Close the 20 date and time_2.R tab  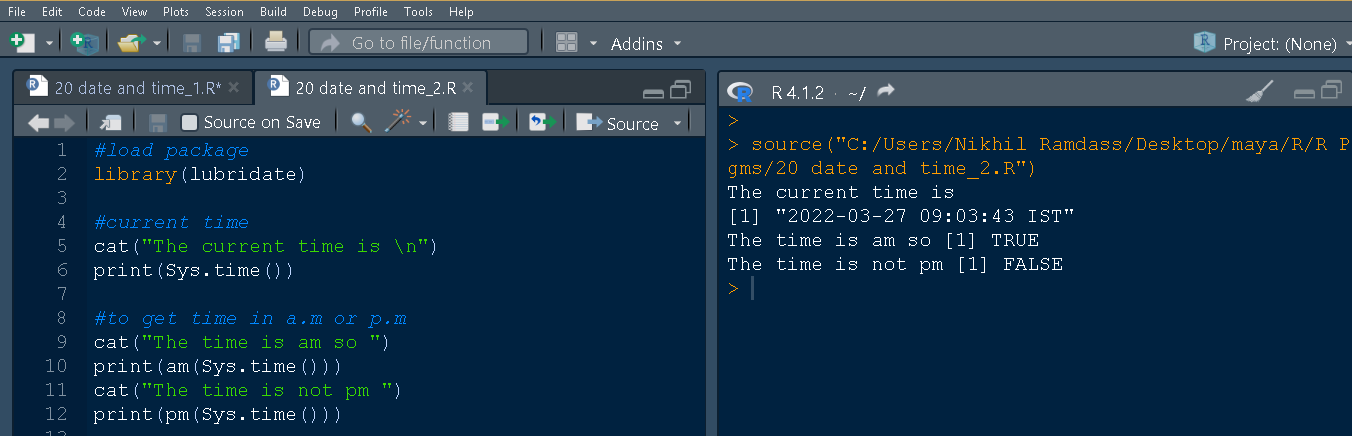467,88
